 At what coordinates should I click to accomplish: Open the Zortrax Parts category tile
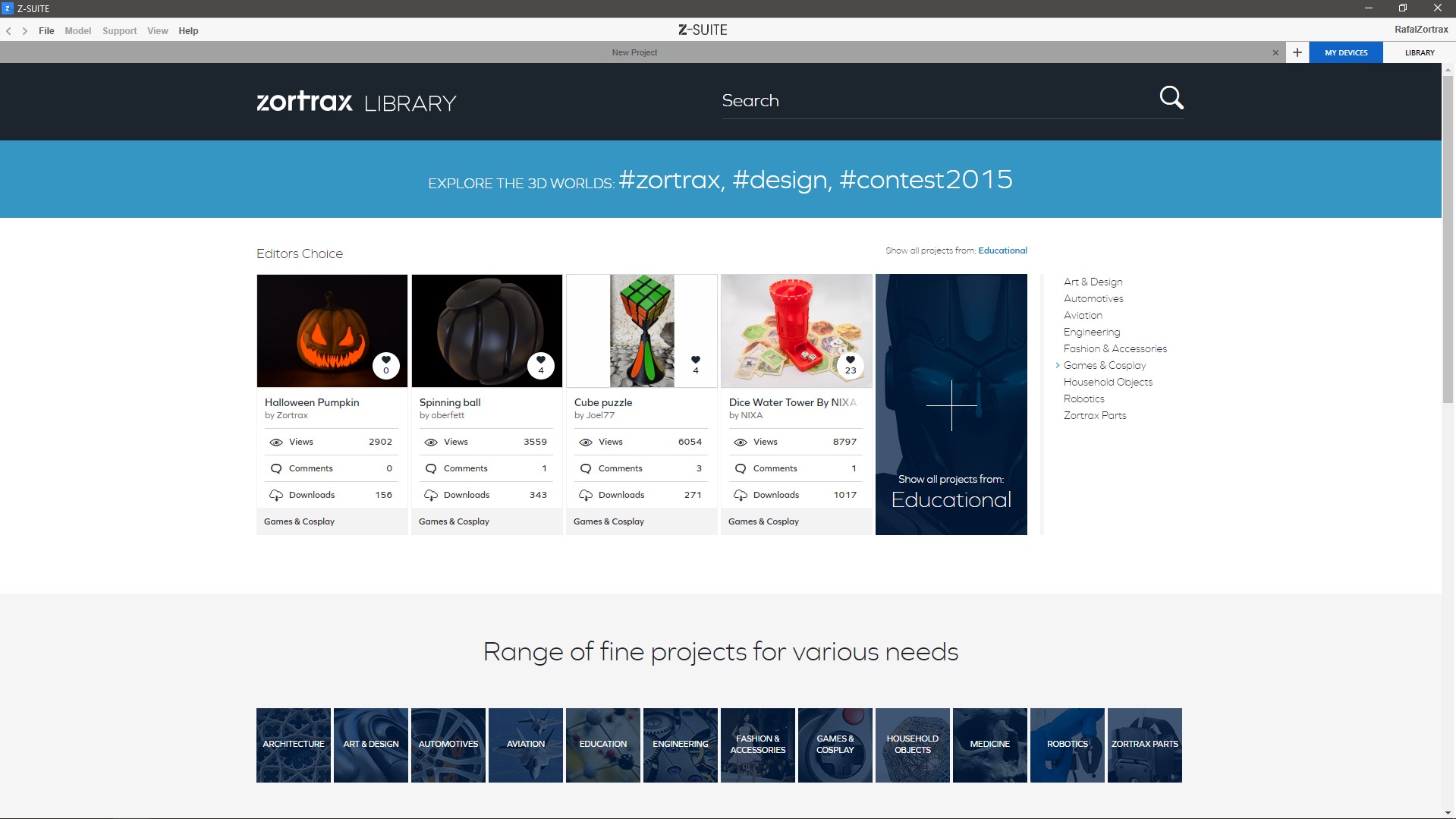[x=1144, y=745]
